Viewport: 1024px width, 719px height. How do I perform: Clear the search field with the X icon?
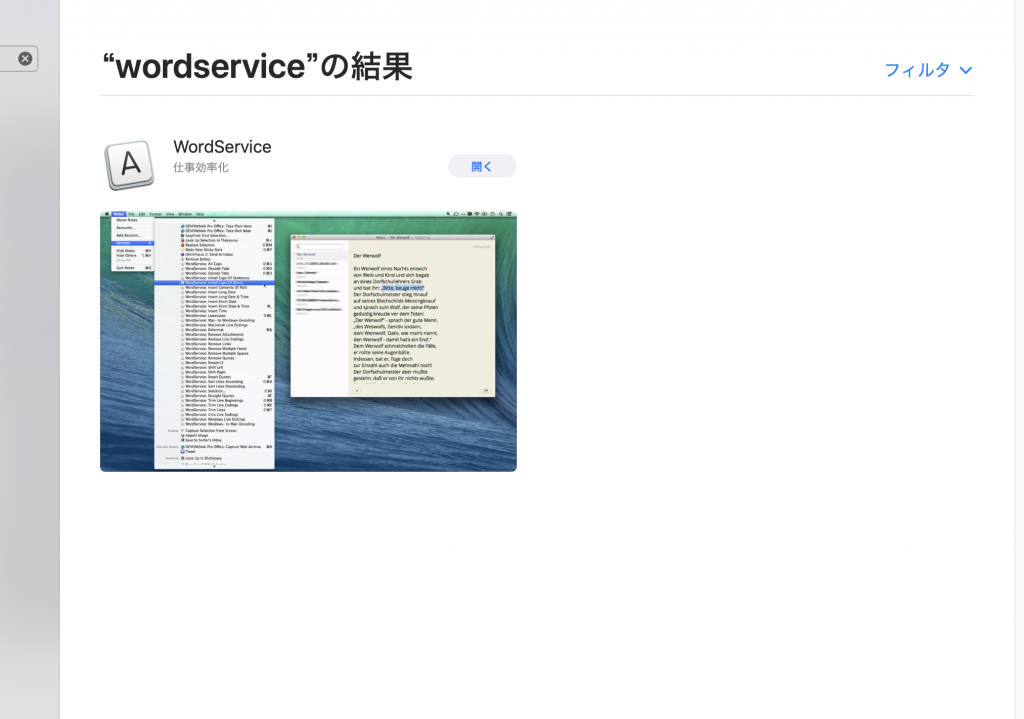[25, 59]
